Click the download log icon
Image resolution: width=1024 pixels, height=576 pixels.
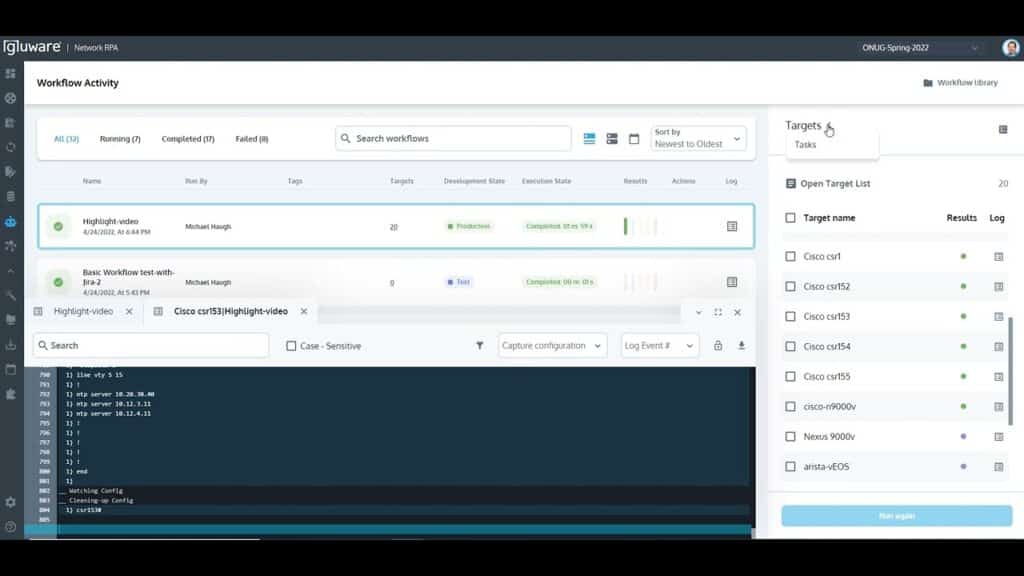tap(738, 344)
